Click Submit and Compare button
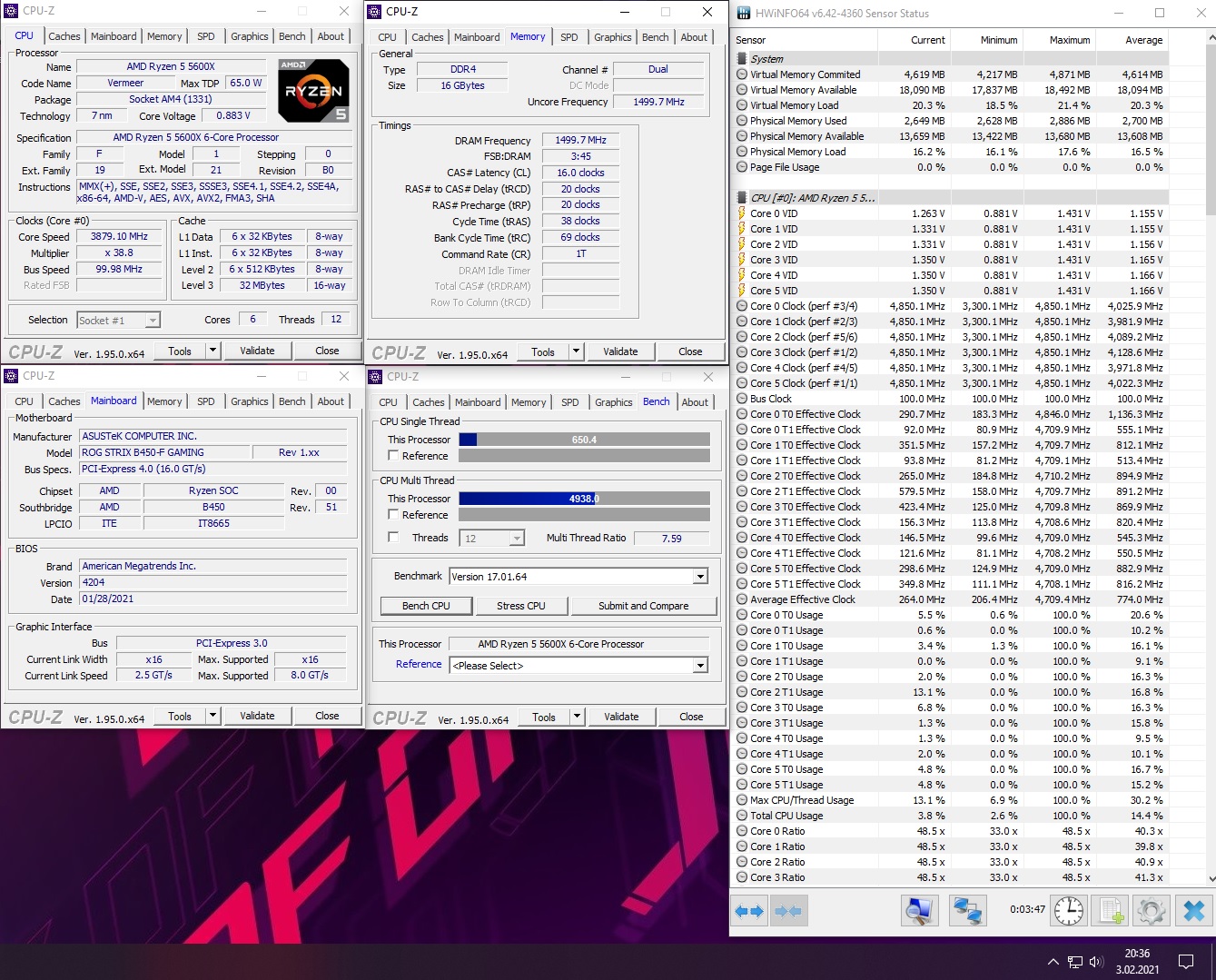Screen dimensions: 1216x980 click(643, 606)
